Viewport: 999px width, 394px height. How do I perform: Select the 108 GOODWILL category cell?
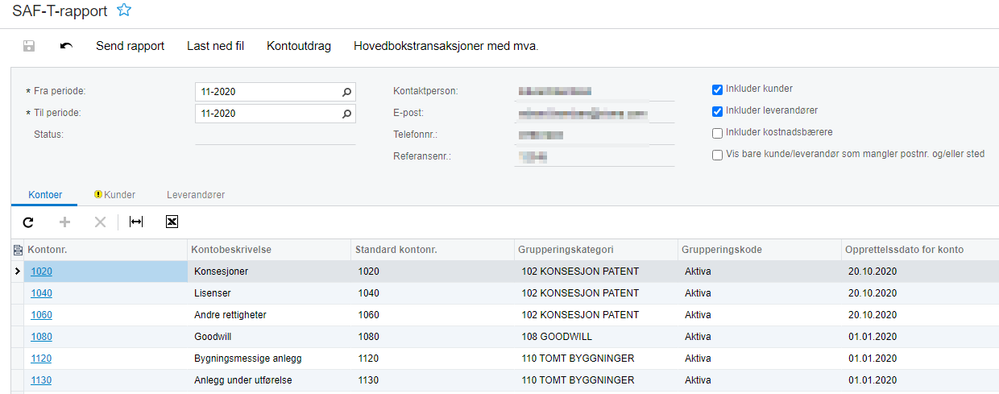coord(596,337)
